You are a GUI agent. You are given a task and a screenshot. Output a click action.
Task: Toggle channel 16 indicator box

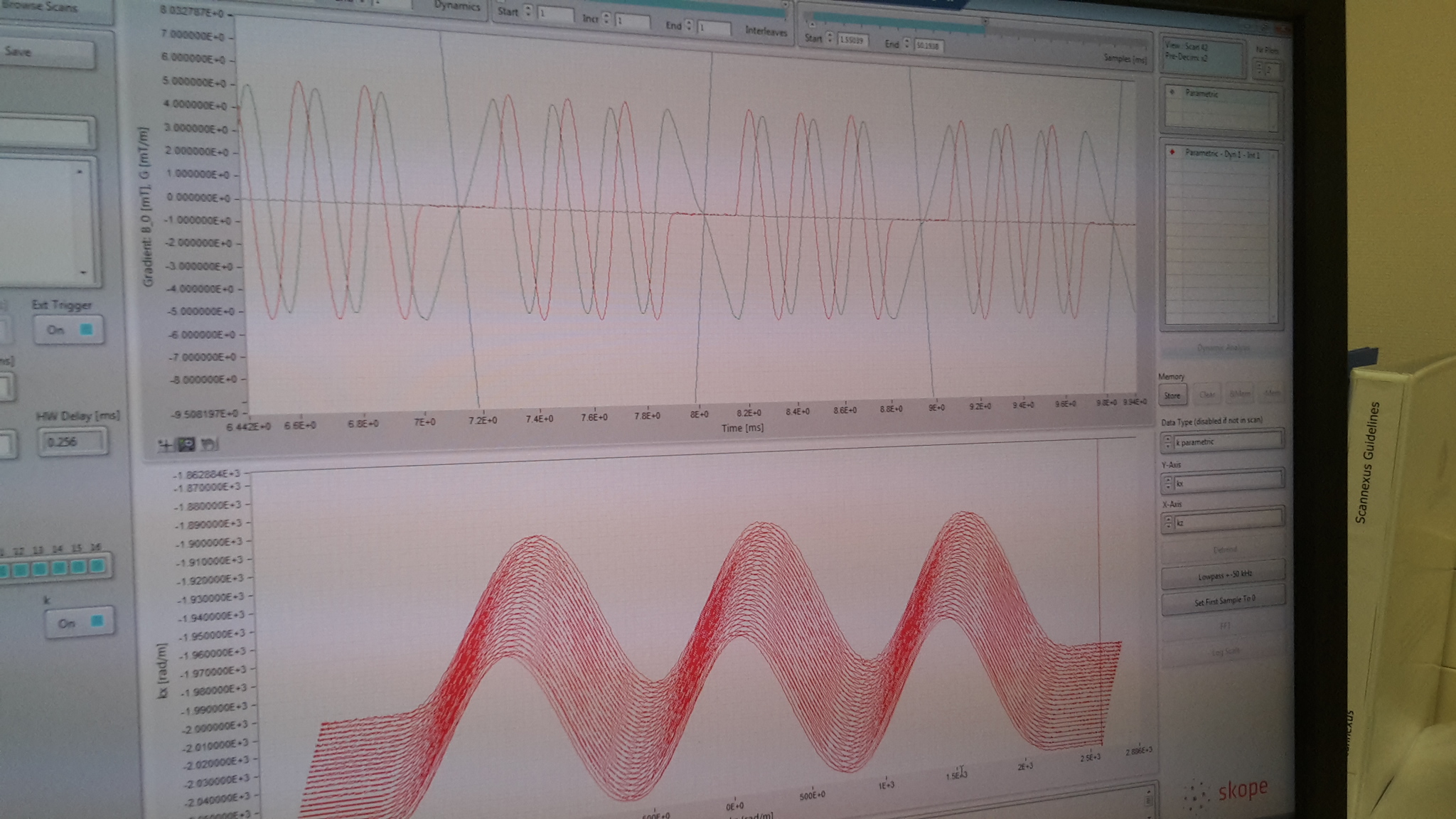click(x=97, y=567)
